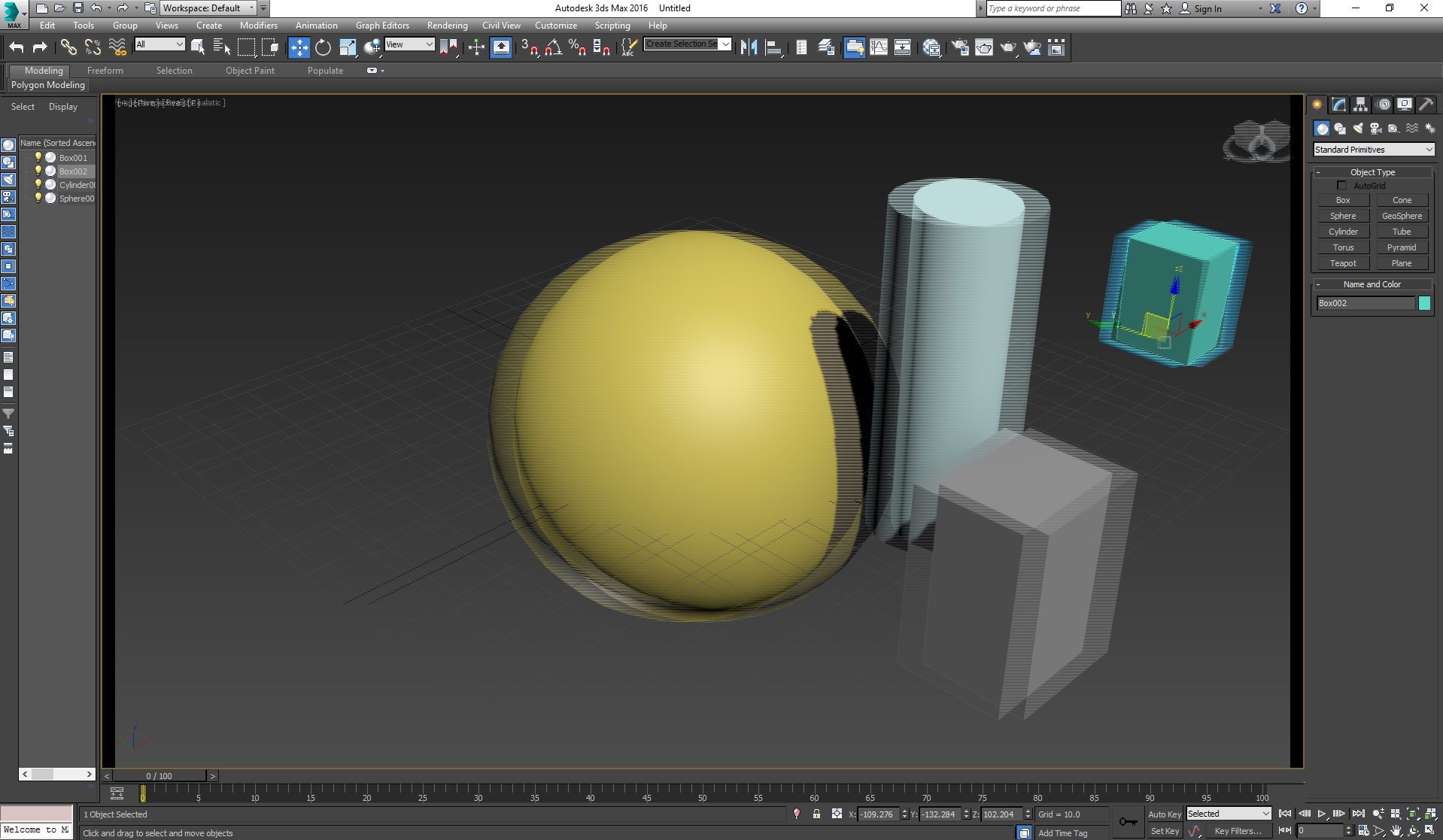Open the Rendering menu
This screenshot has width=1443, height=840.
[x=447, y=26]
